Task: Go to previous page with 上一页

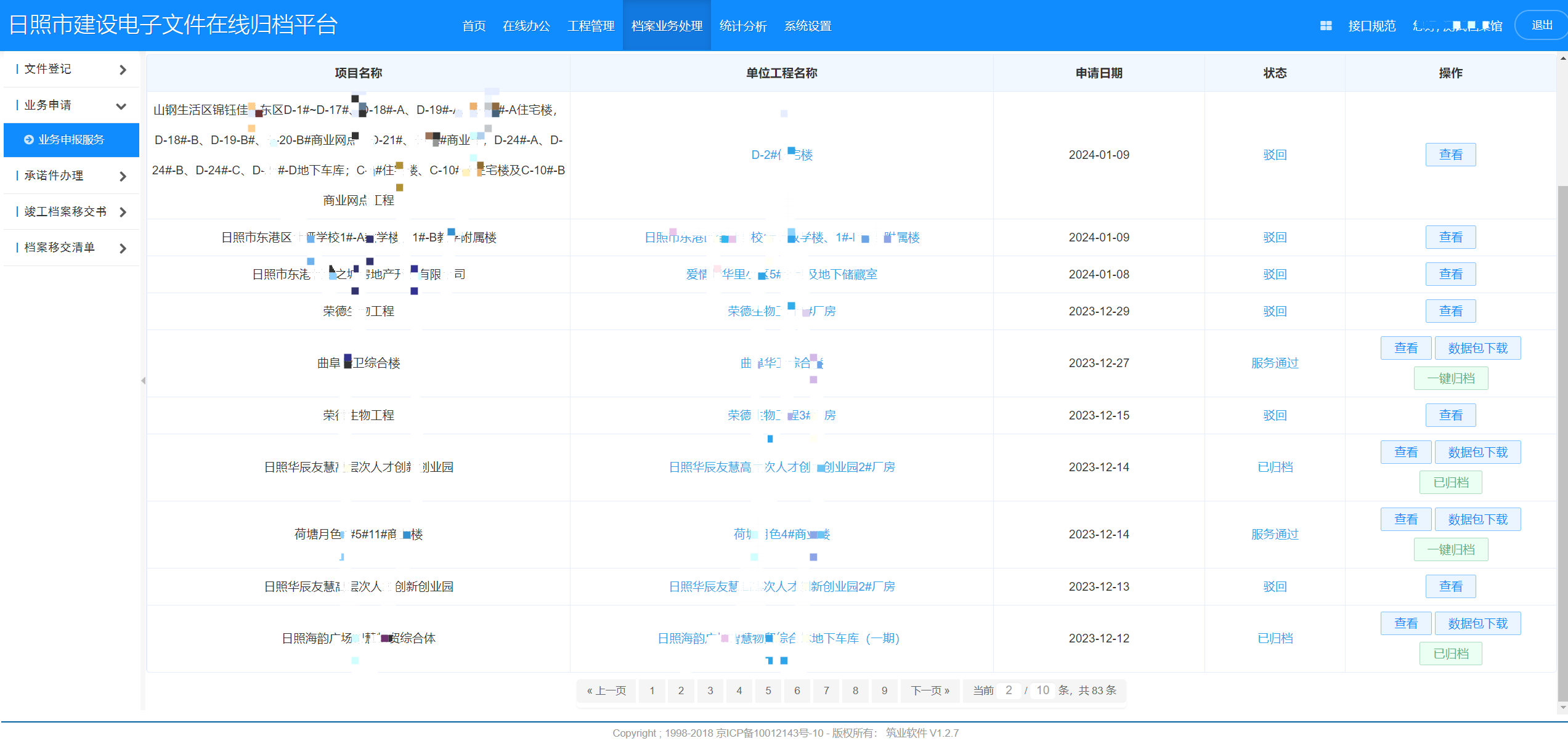Action: pyautogui.click(x=606, y=690)
